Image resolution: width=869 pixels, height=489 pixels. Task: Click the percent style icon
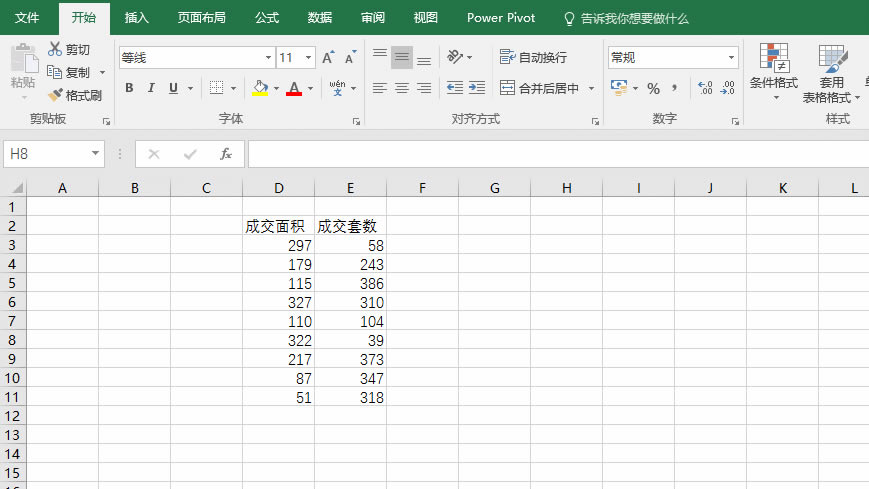[x=653, y=88]
